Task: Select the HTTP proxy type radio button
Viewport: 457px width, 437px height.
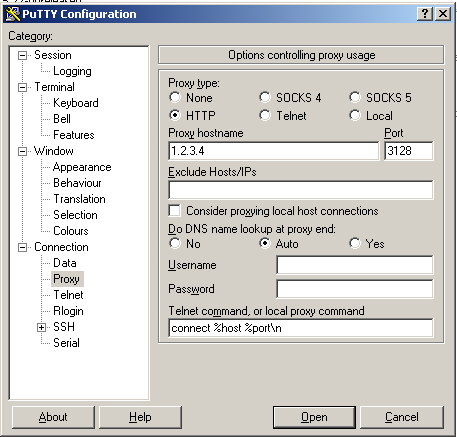Action: [x=175, y=115]
